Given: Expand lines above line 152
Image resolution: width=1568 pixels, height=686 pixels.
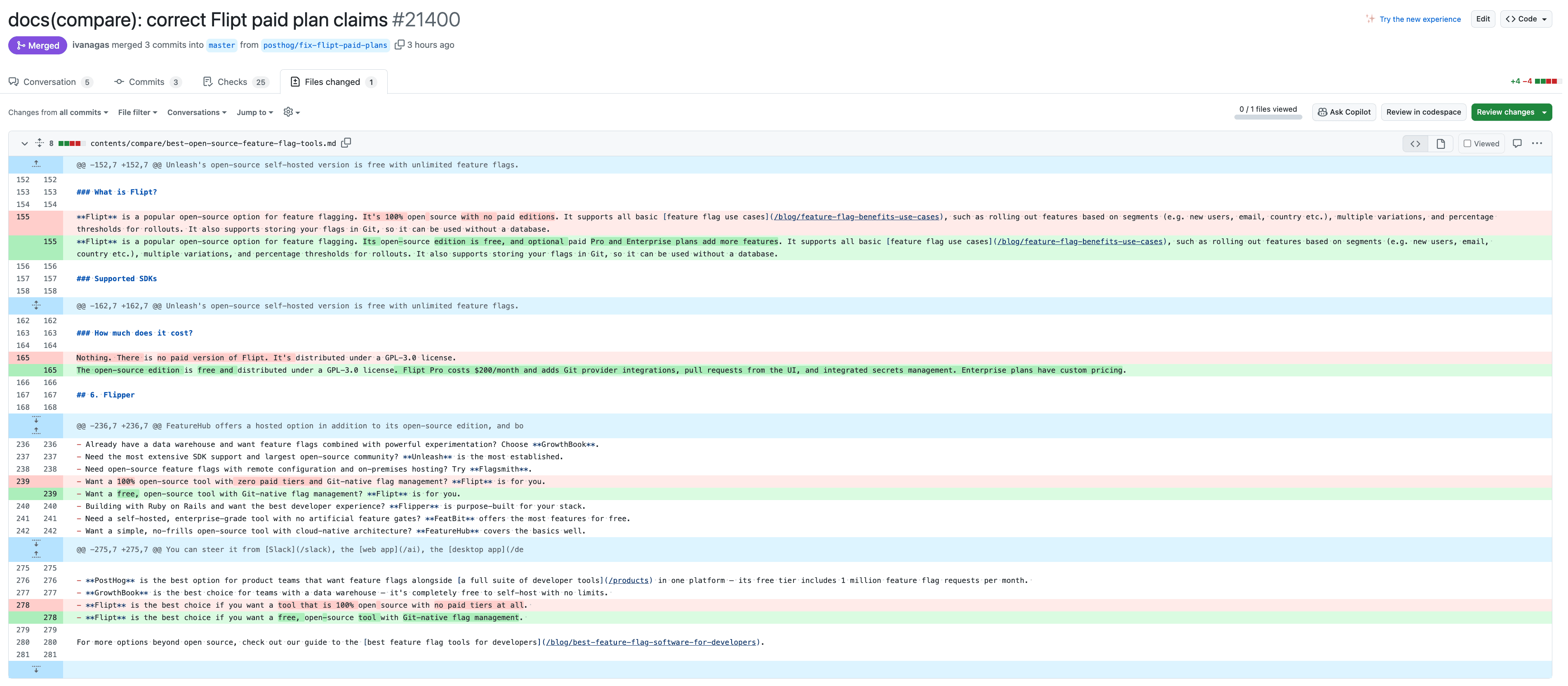Looking at the screenshot, I should tap(36, 164).
